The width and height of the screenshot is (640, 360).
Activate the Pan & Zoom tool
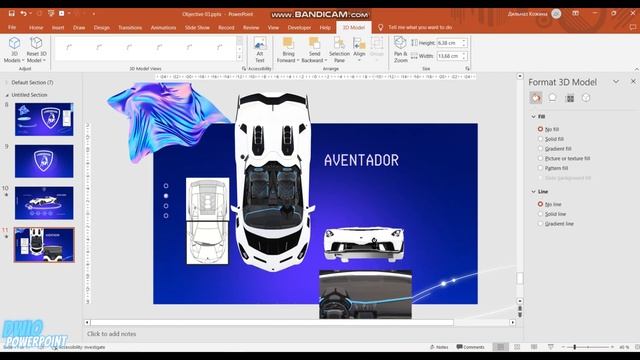pyautogui.click(x=400, y=50)
